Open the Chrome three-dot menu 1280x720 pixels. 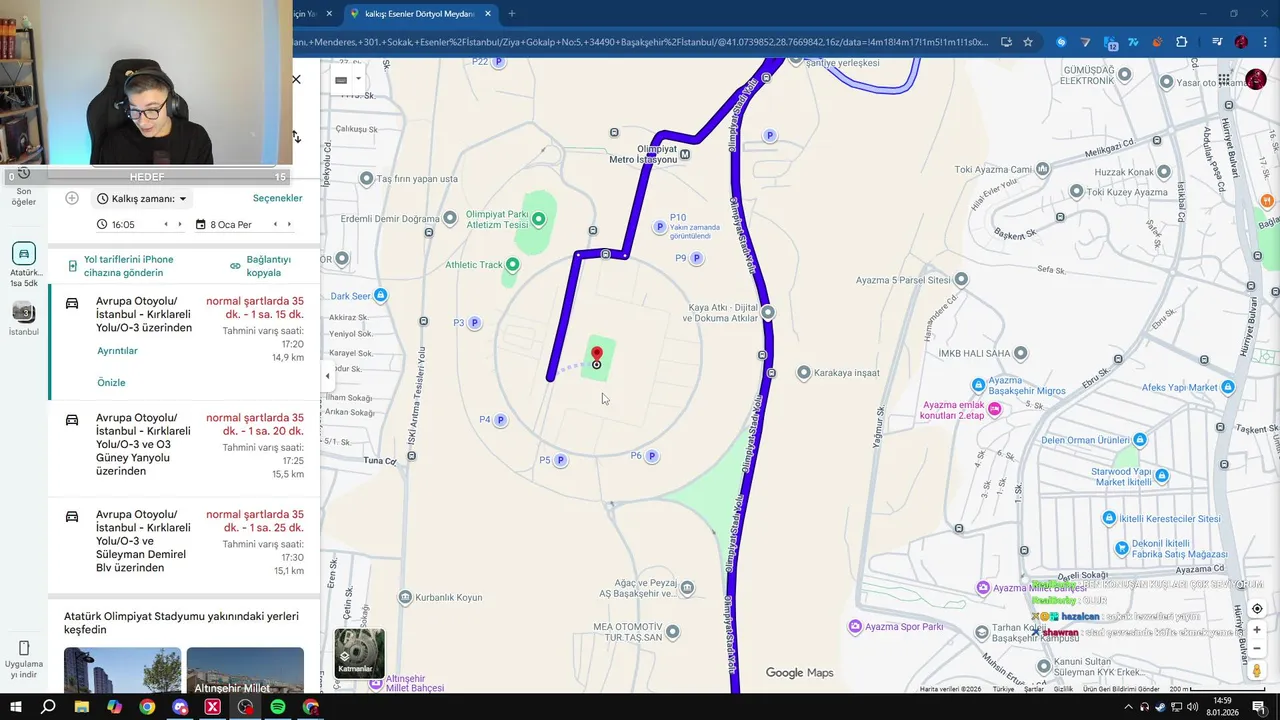1266,42
